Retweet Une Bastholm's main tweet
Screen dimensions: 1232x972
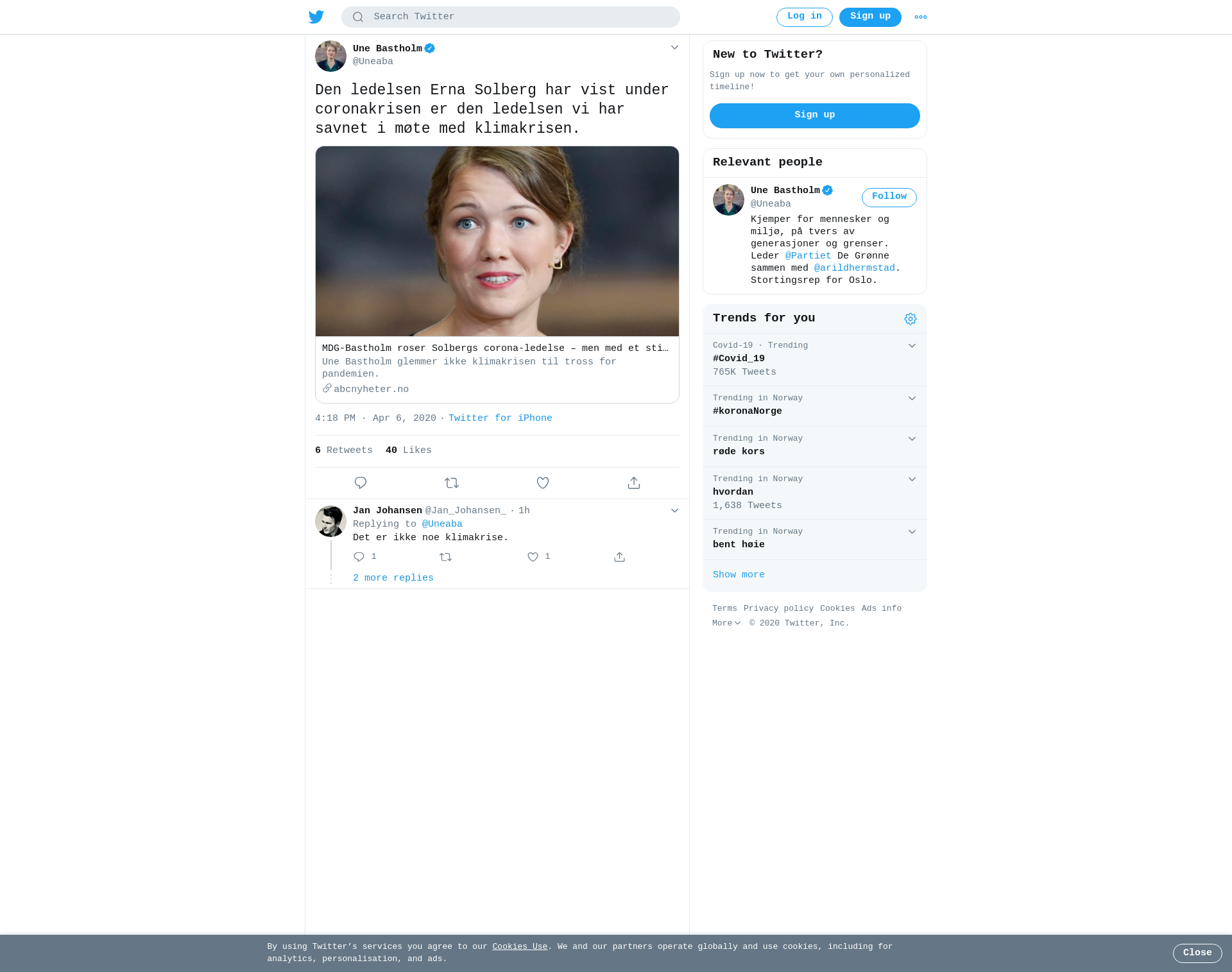[x=452, y=482]
